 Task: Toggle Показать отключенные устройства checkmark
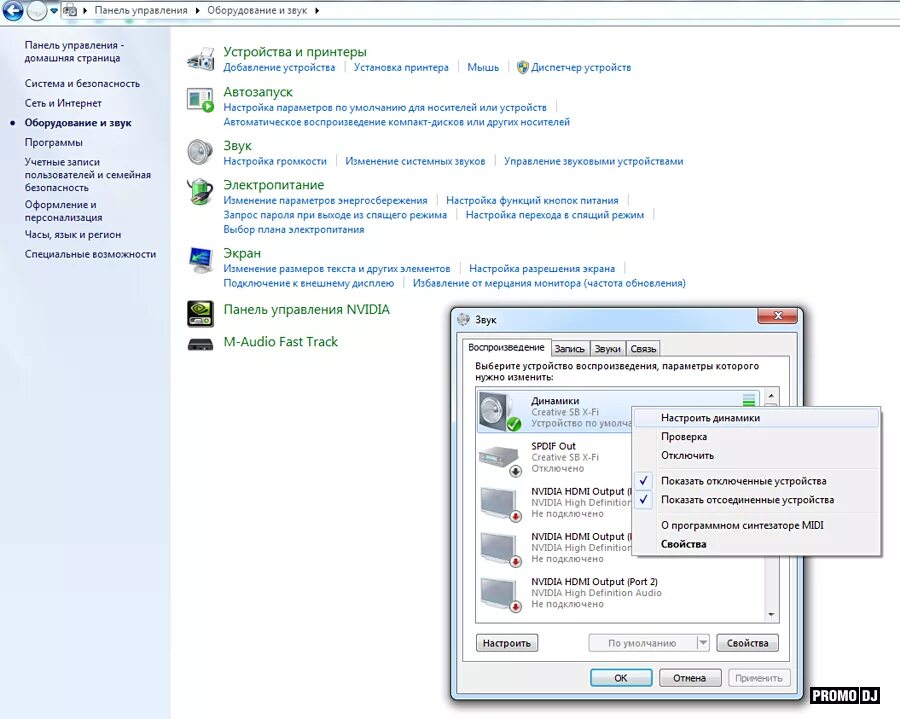643,481
